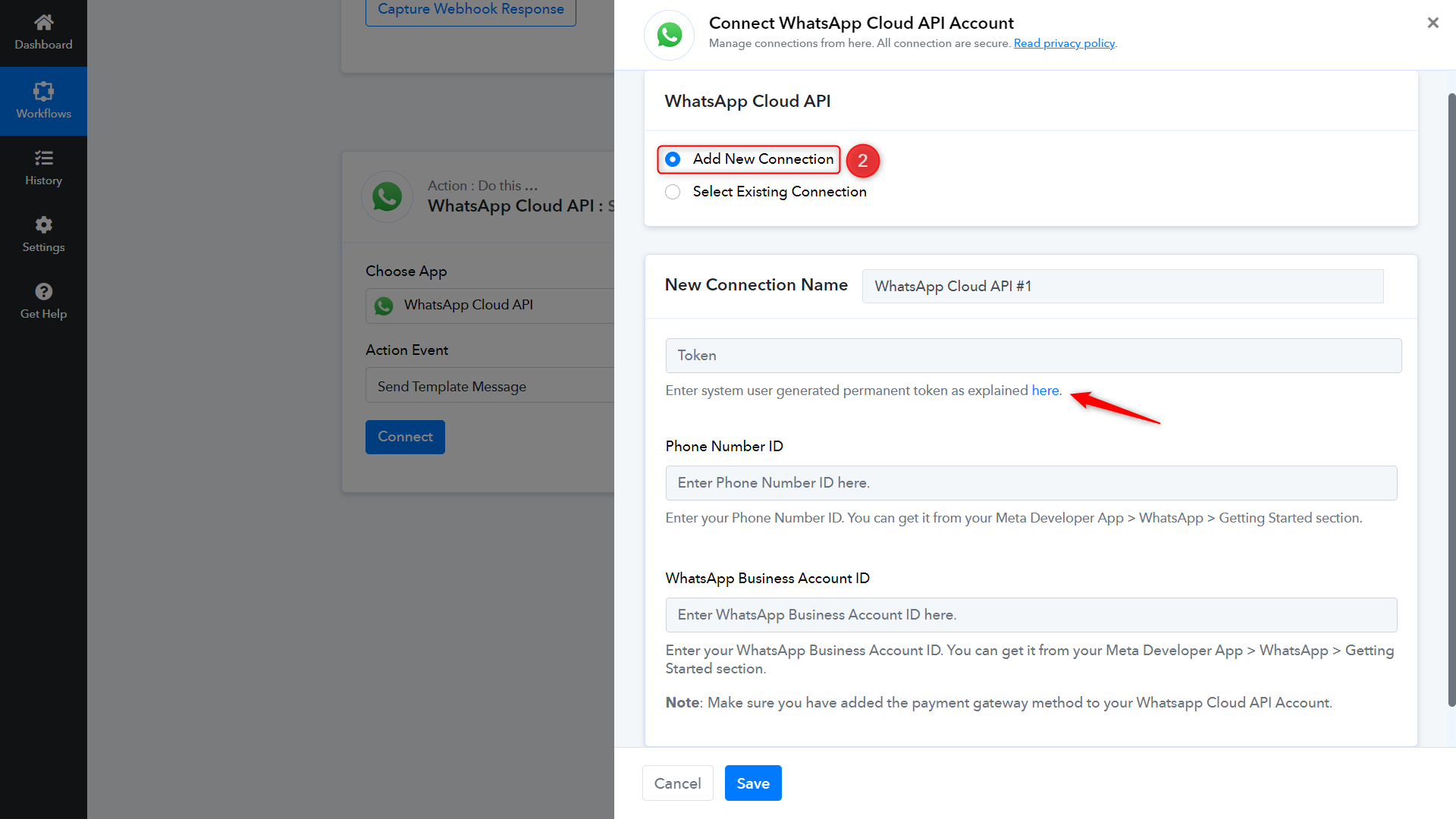Click the payment gateway Note text

coord(998,703)
